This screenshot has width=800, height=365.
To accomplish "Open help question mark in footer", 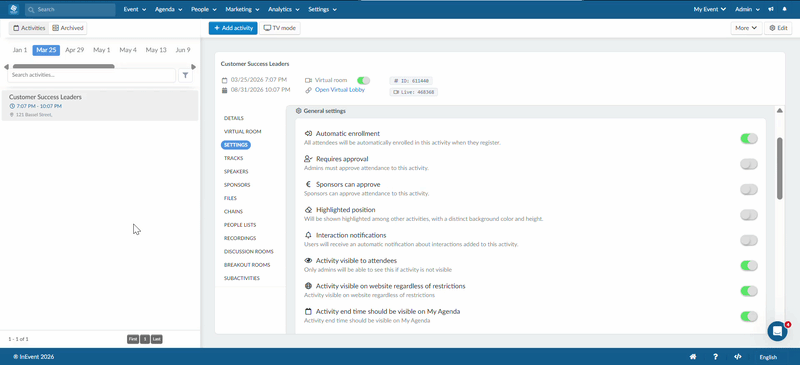I will point(715,357).
